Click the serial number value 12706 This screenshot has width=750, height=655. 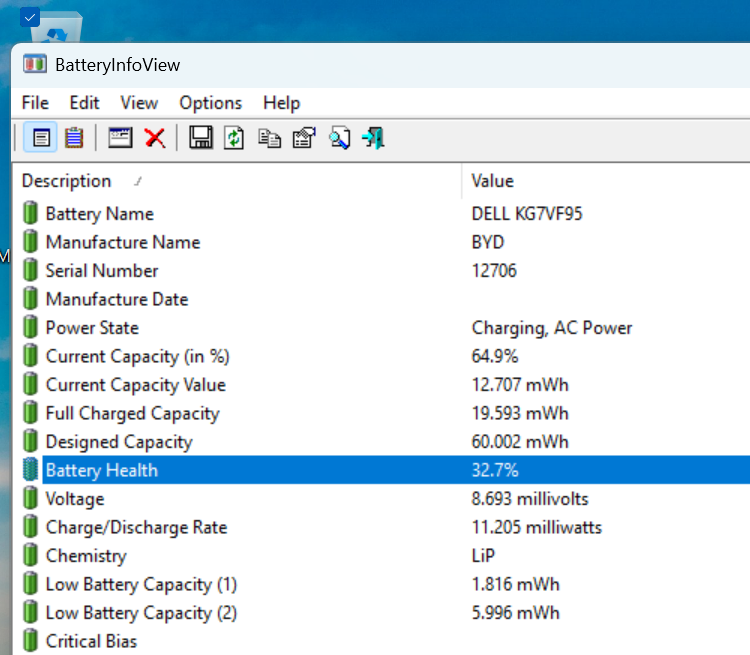[x=494, y=271]
